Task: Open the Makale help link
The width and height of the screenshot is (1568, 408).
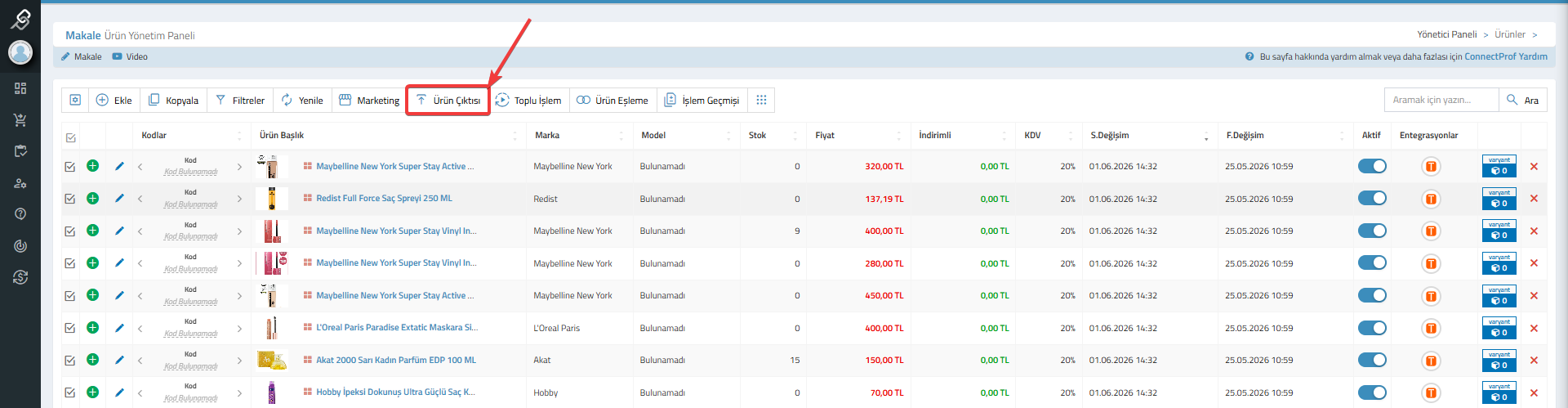Action: (x=81, y=56)
